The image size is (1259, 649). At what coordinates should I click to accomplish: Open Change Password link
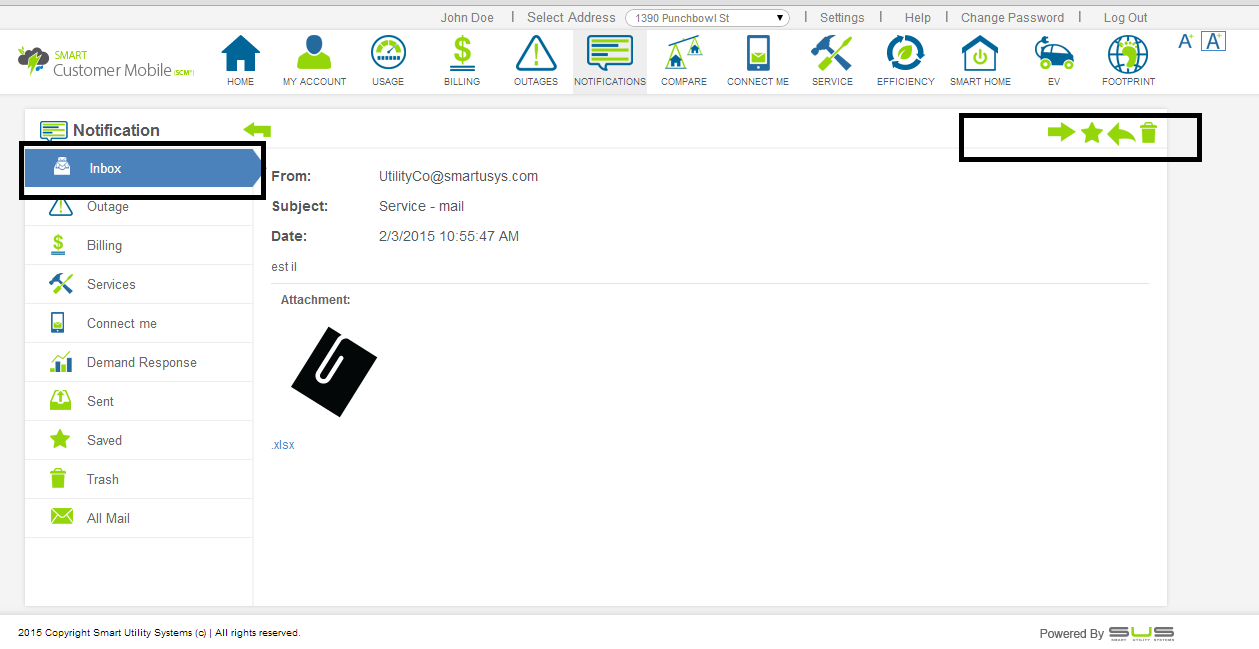tap(1012, 18)
